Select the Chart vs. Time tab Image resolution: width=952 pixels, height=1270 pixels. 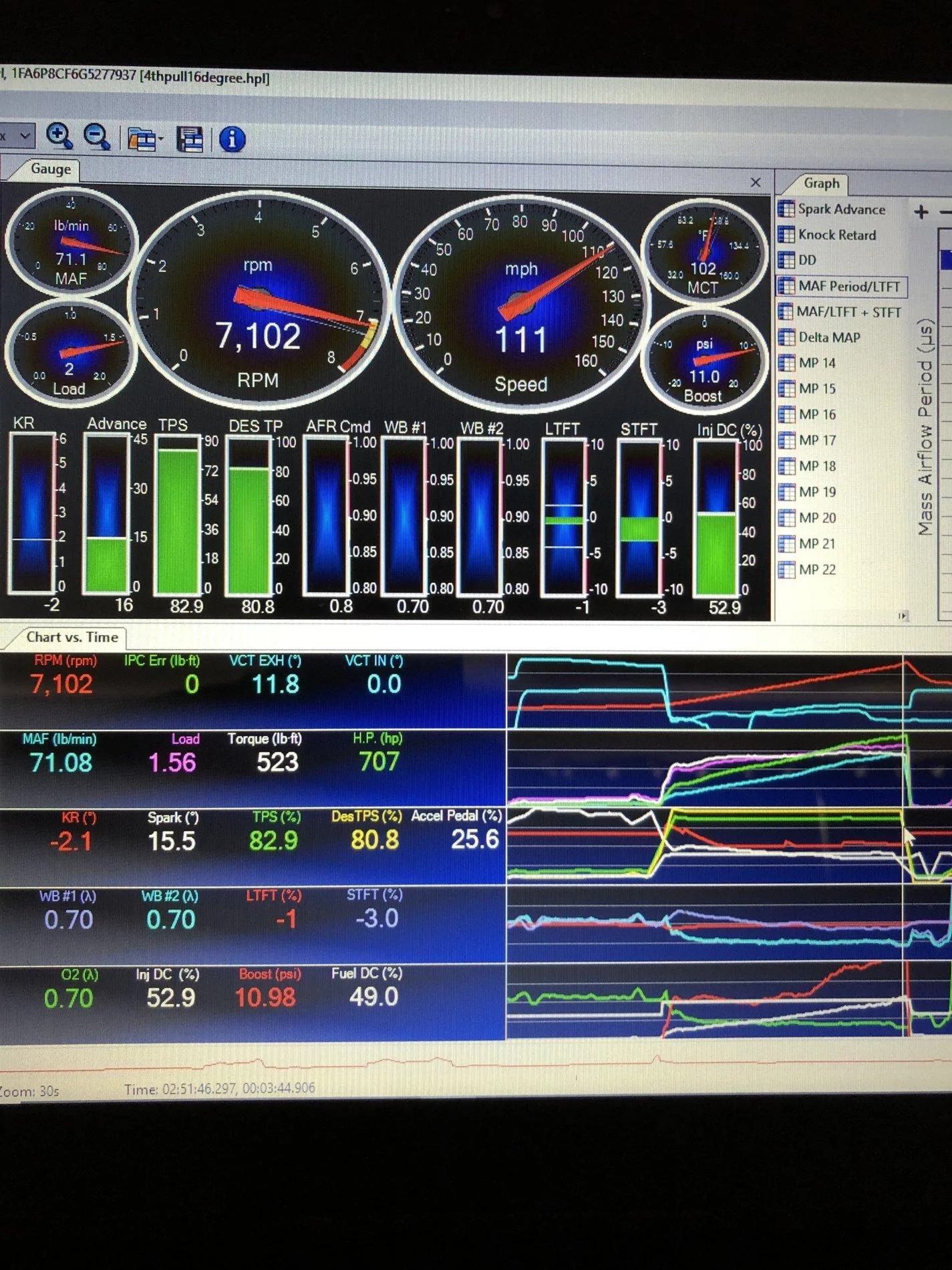pyautogui.click(x=71, y=637)
